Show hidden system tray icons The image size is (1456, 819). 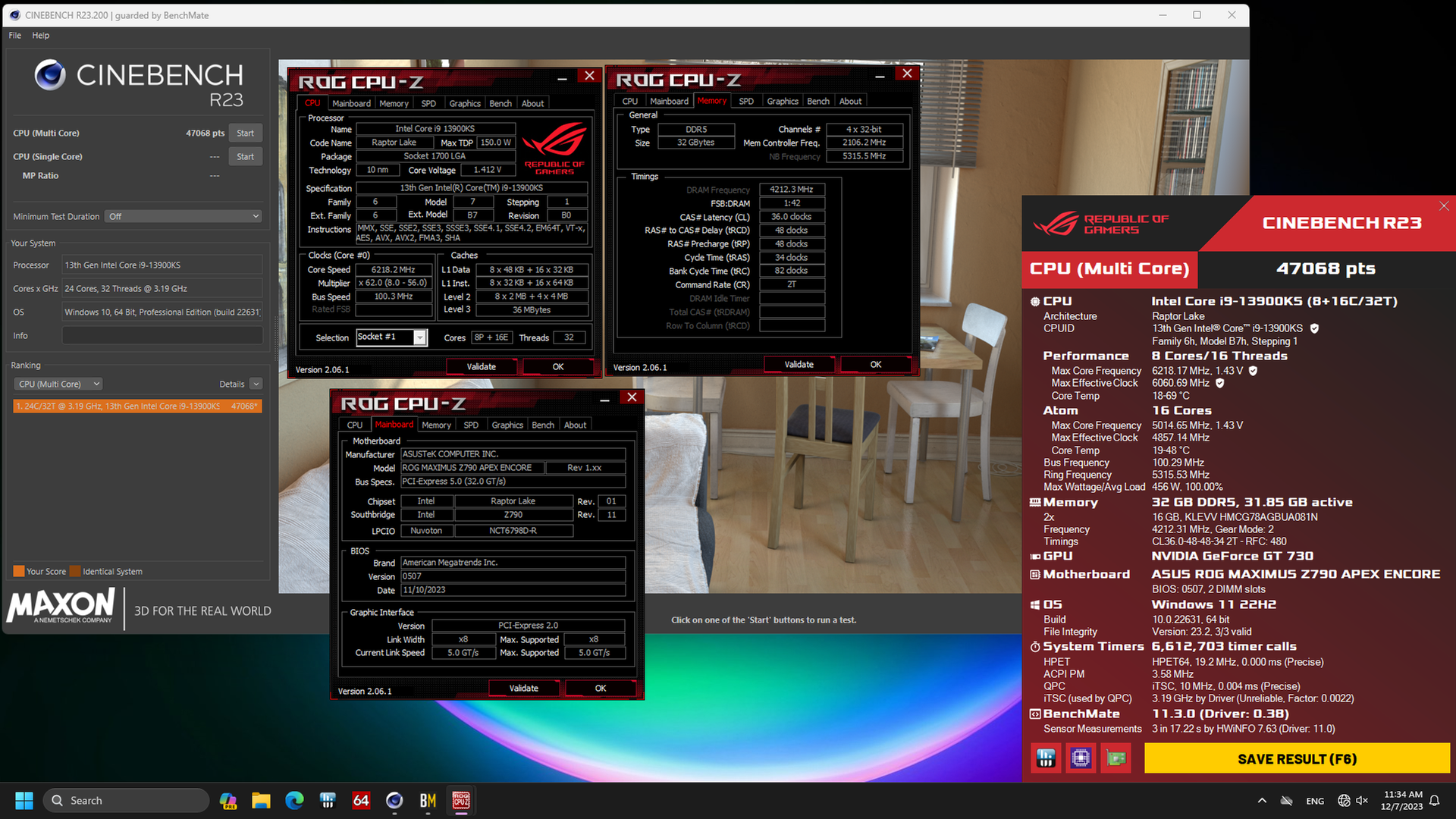click(x=1262, y=801)
